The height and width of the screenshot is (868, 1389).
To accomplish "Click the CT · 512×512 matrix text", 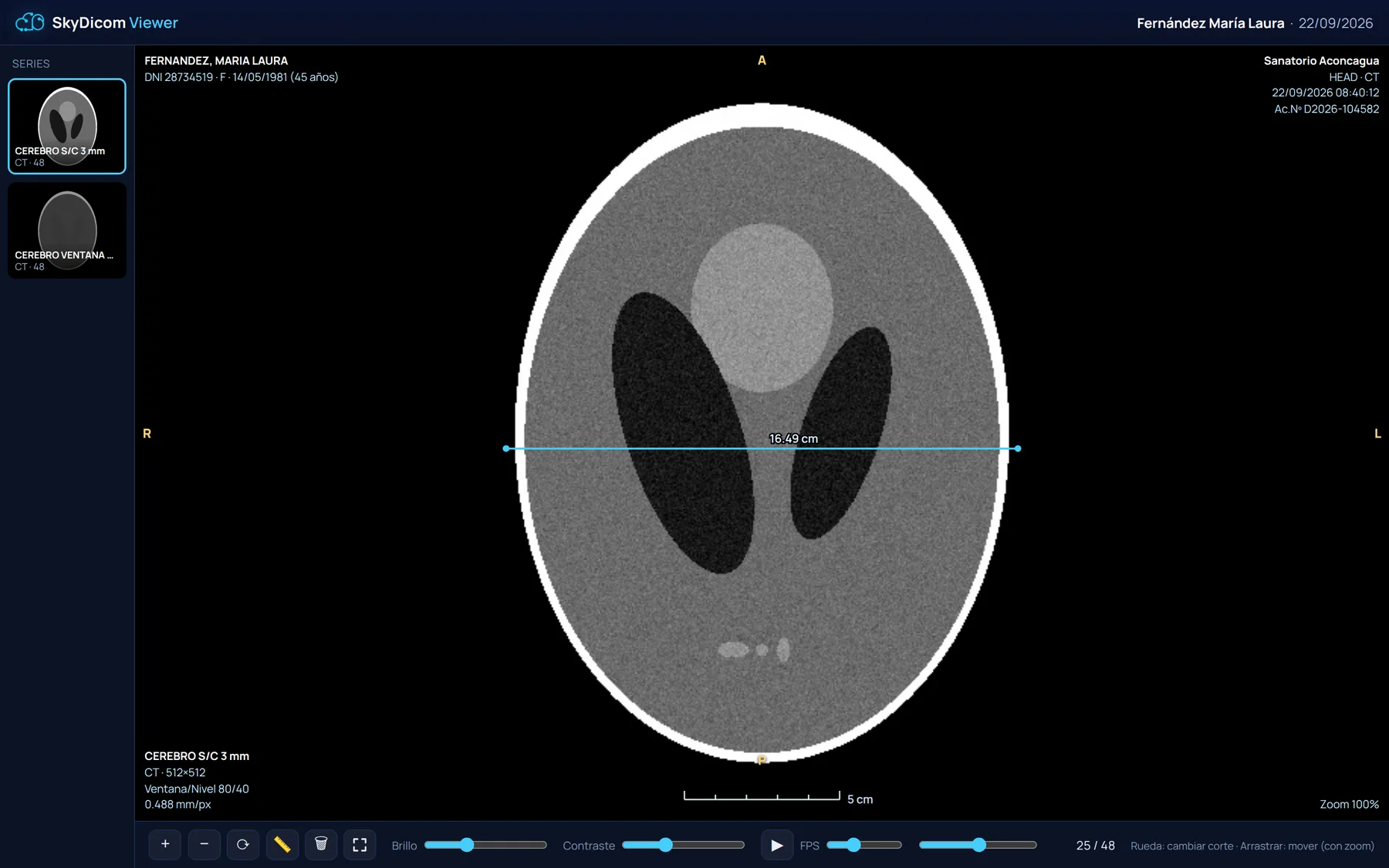I will (x=175, y=772).
